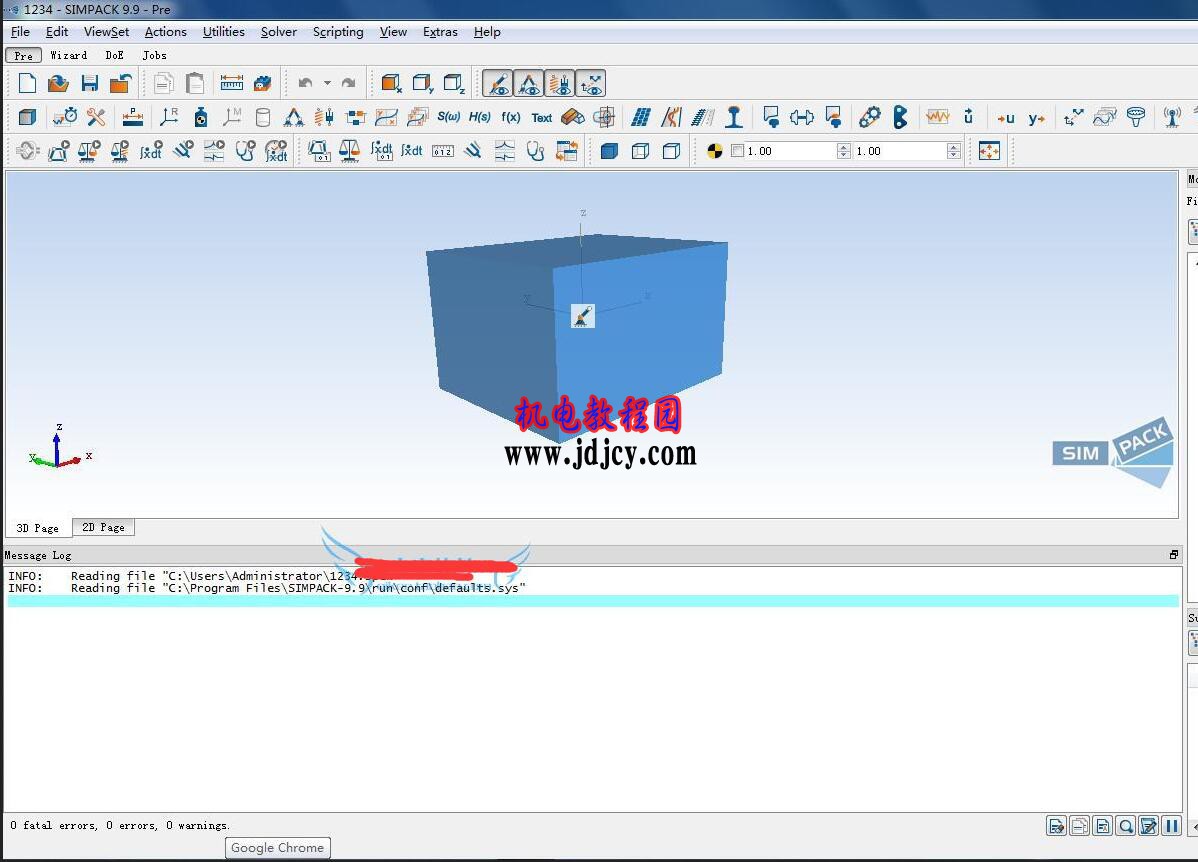1198x862 pixels.
Task: Create a rail profile element icon
Action: [734, 117]
